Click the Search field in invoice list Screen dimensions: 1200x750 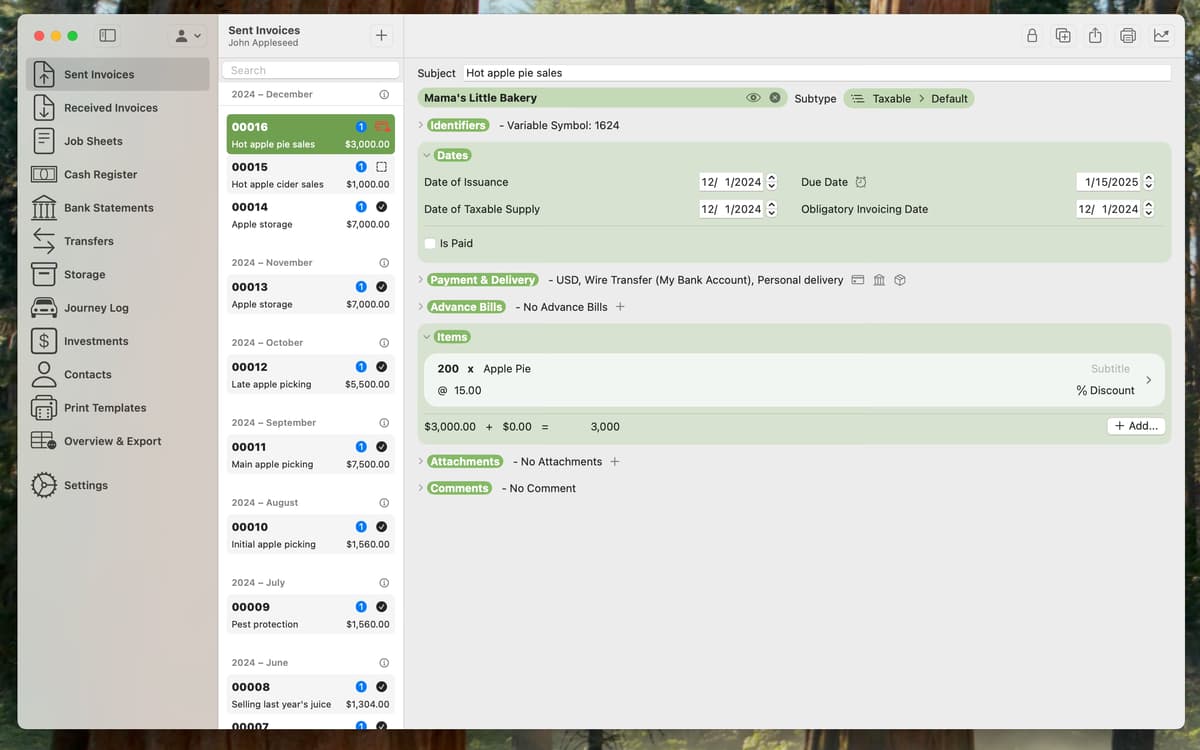tap(310, 70)
